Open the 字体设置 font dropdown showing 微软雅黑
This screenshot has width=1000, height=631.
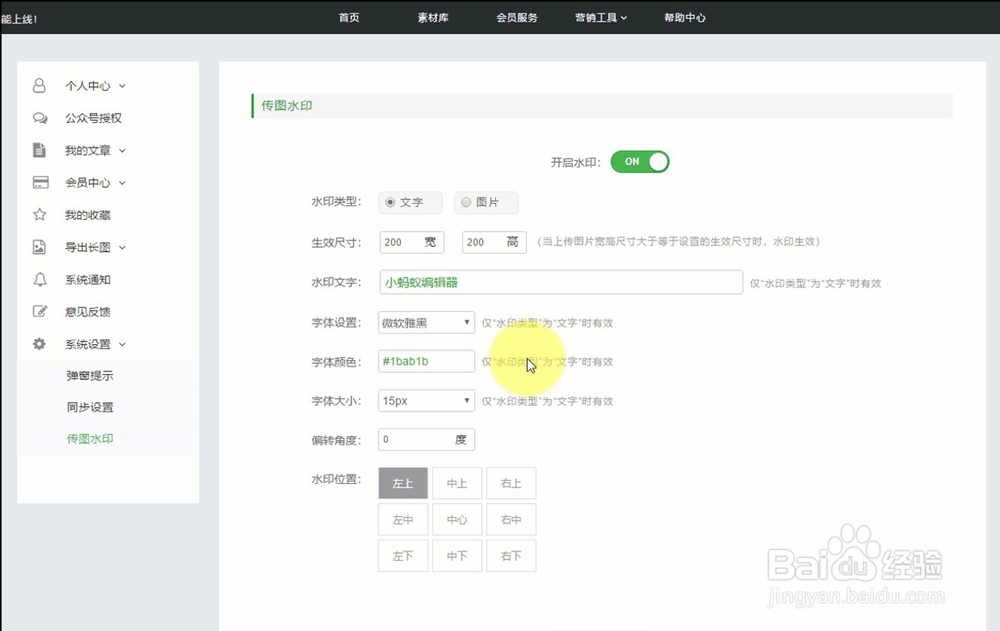click(x=425, y=322)
